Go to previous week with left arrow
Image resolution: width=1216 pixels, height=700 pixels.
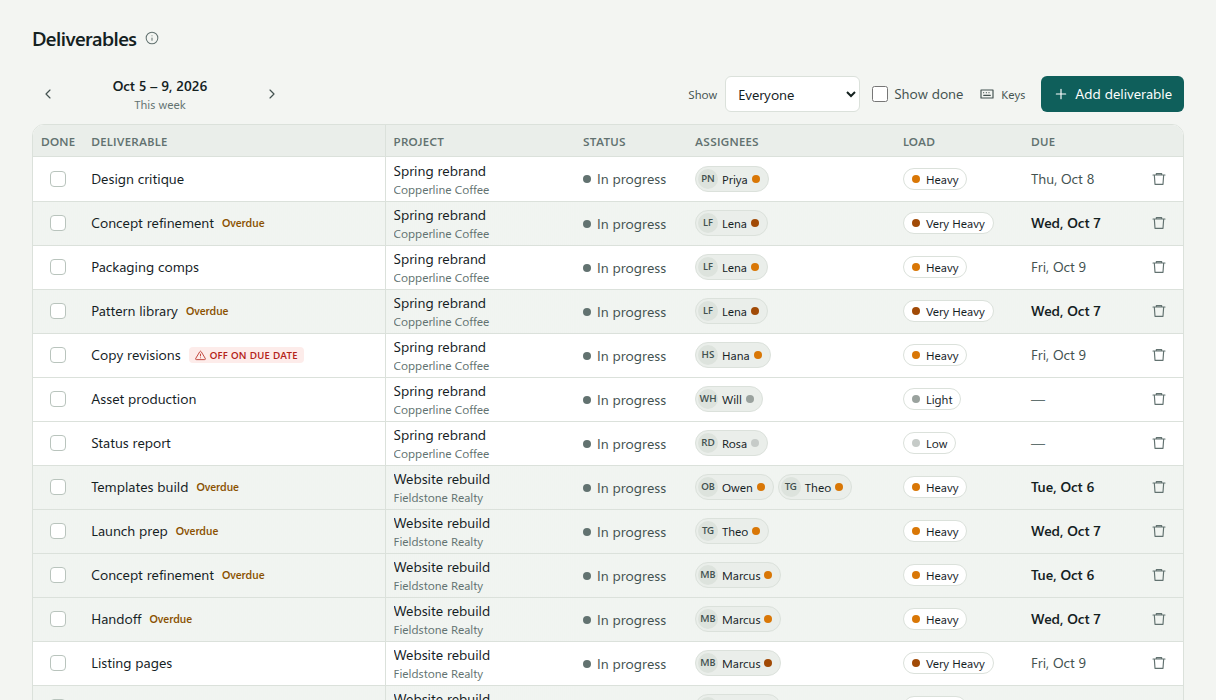click(48, 94)
